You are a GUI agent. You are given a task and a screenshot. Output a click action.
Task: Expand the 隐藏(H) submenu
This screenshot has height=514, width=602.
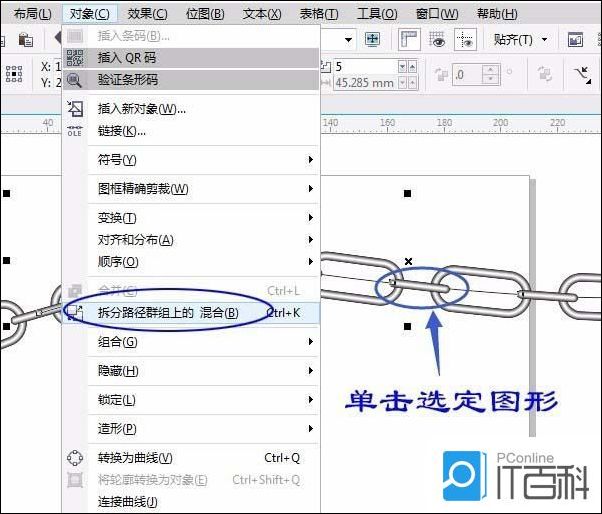[191, 371]
